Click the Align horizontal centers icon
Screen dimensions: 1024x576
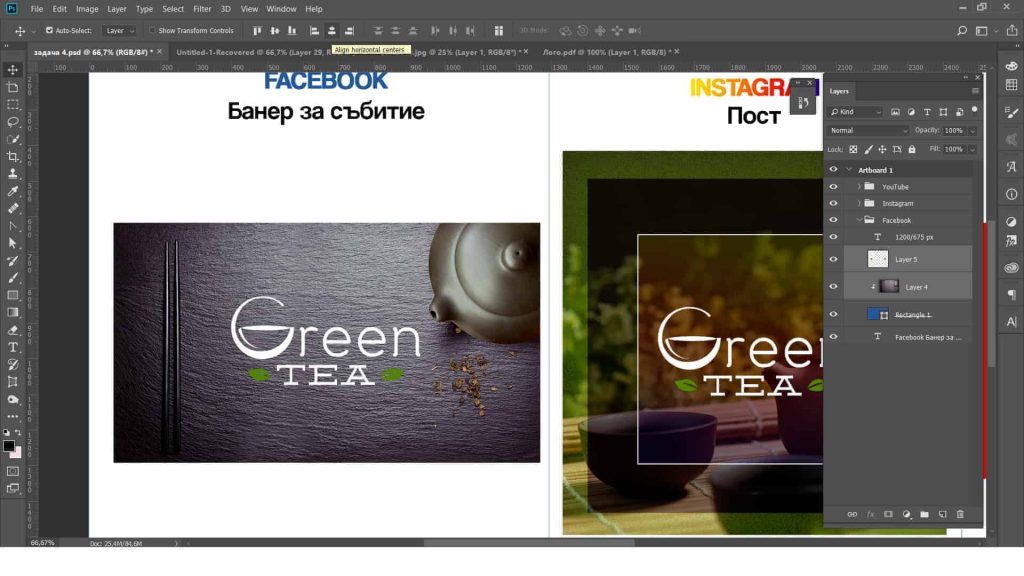coord(332,31)
